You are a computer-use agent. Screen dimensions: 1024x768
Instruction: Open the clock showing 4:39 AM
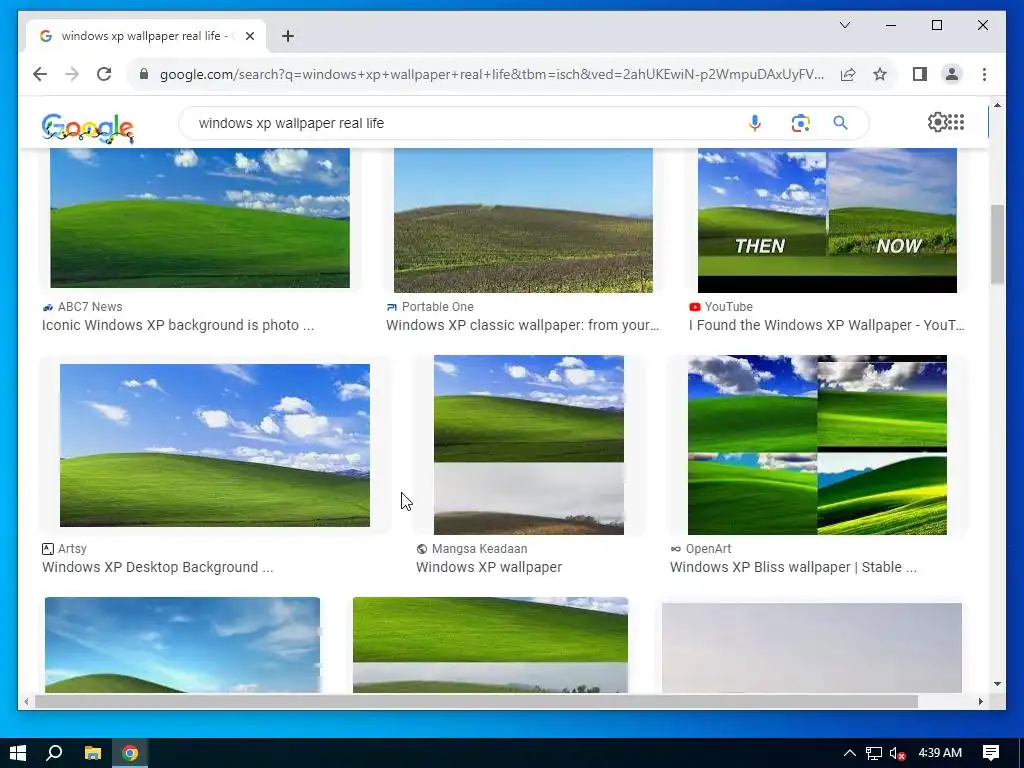(940, 753)
